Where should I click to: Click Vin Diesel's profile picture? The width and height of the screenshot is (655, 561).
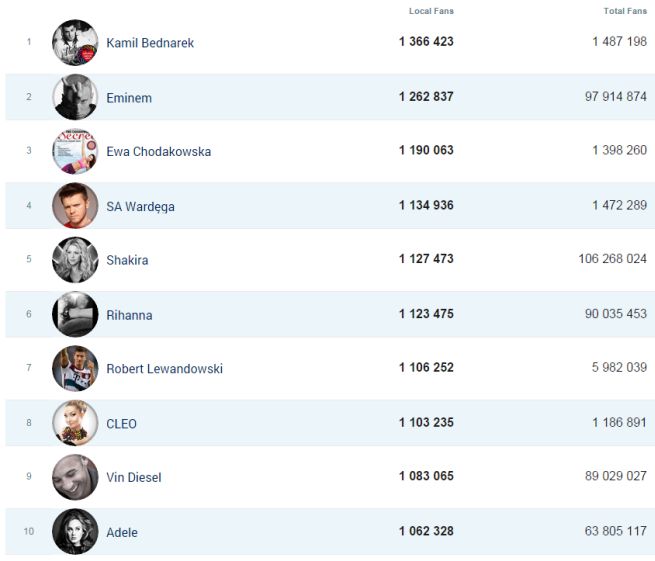[75, 477]
